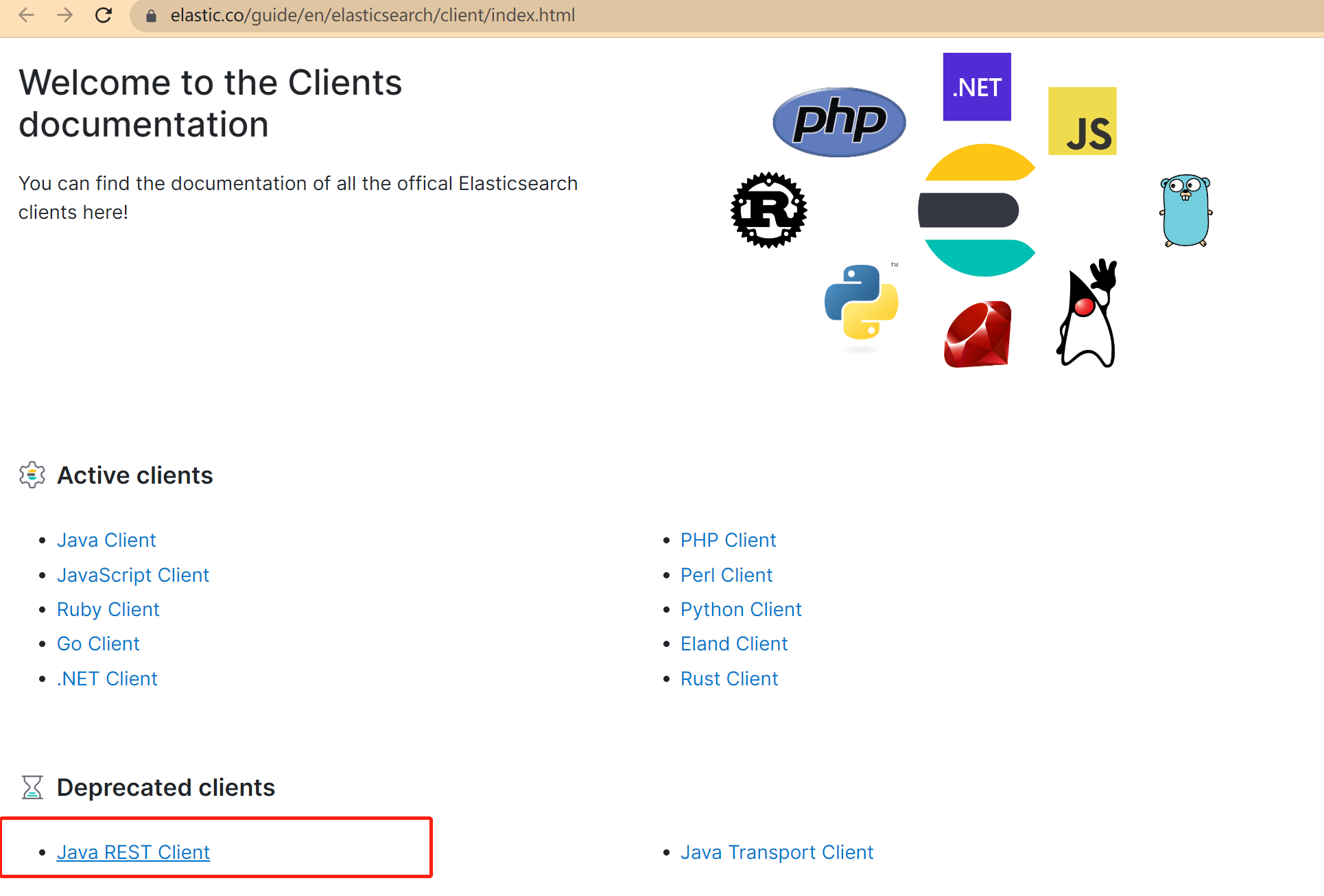Open the Python Client link
This screenshot has width=1324, height=896.
click(x=741, y=609)
